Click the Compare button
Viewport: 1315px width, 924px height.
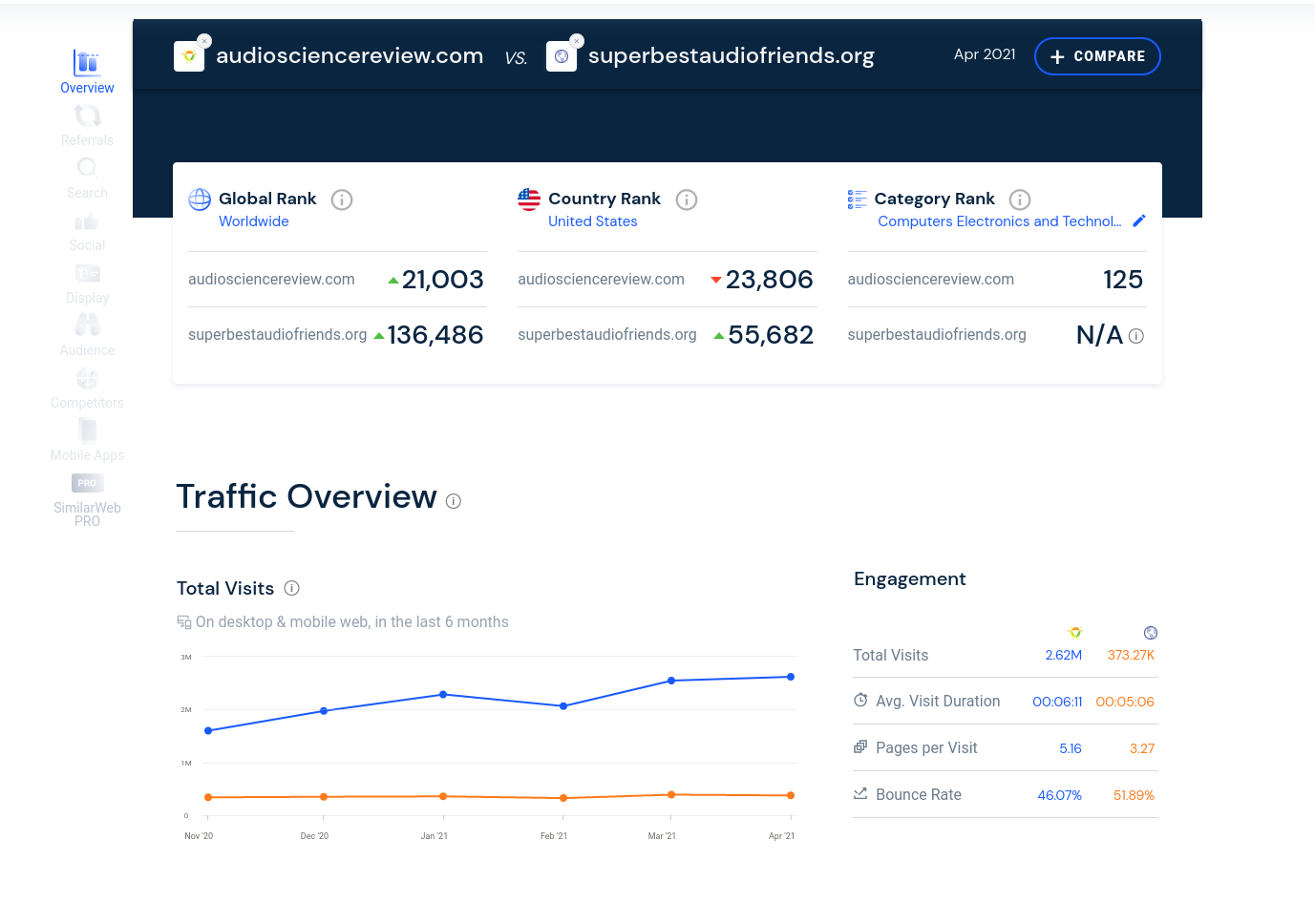1097,56
